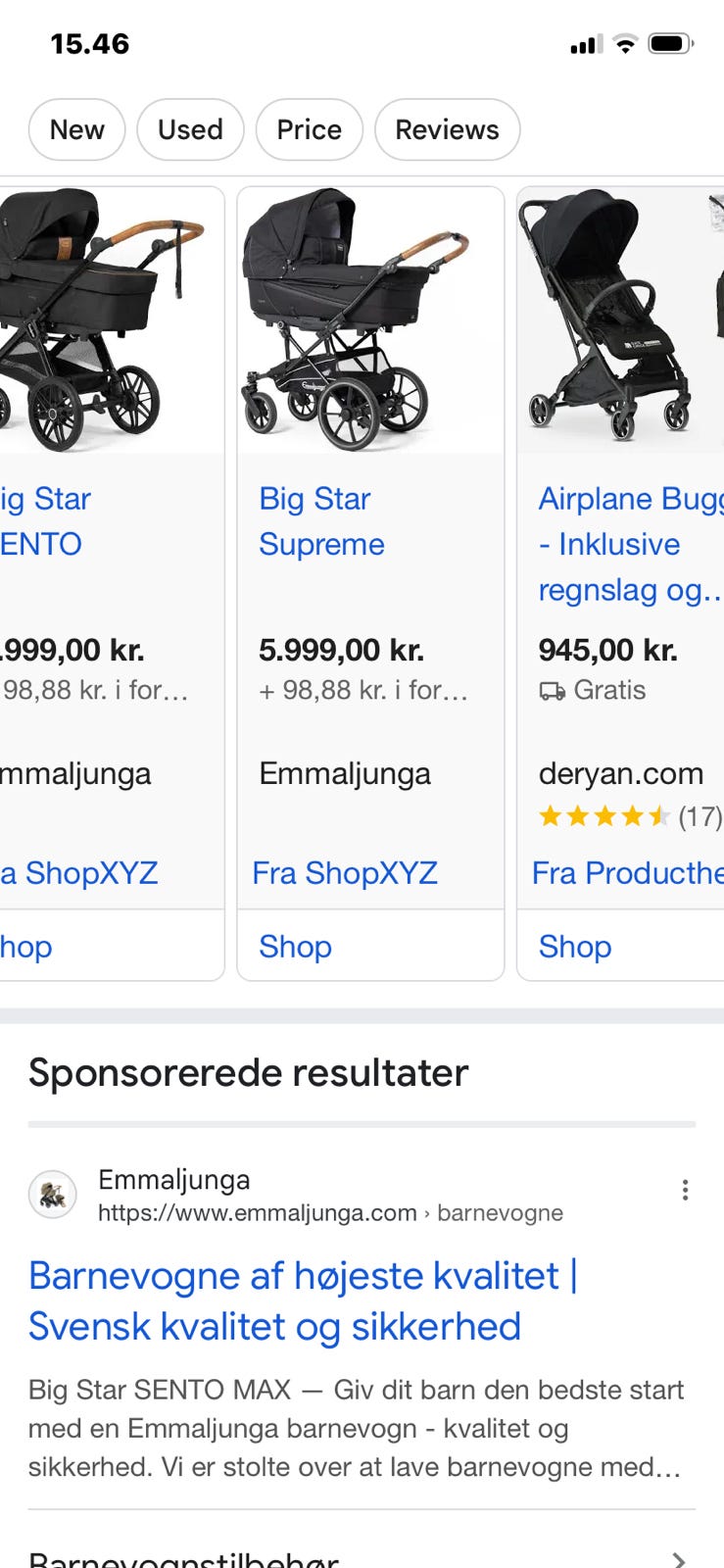Screen dimensions: 724x1568
Task: Open the Reviews filter chip
Action: [447, 129]
